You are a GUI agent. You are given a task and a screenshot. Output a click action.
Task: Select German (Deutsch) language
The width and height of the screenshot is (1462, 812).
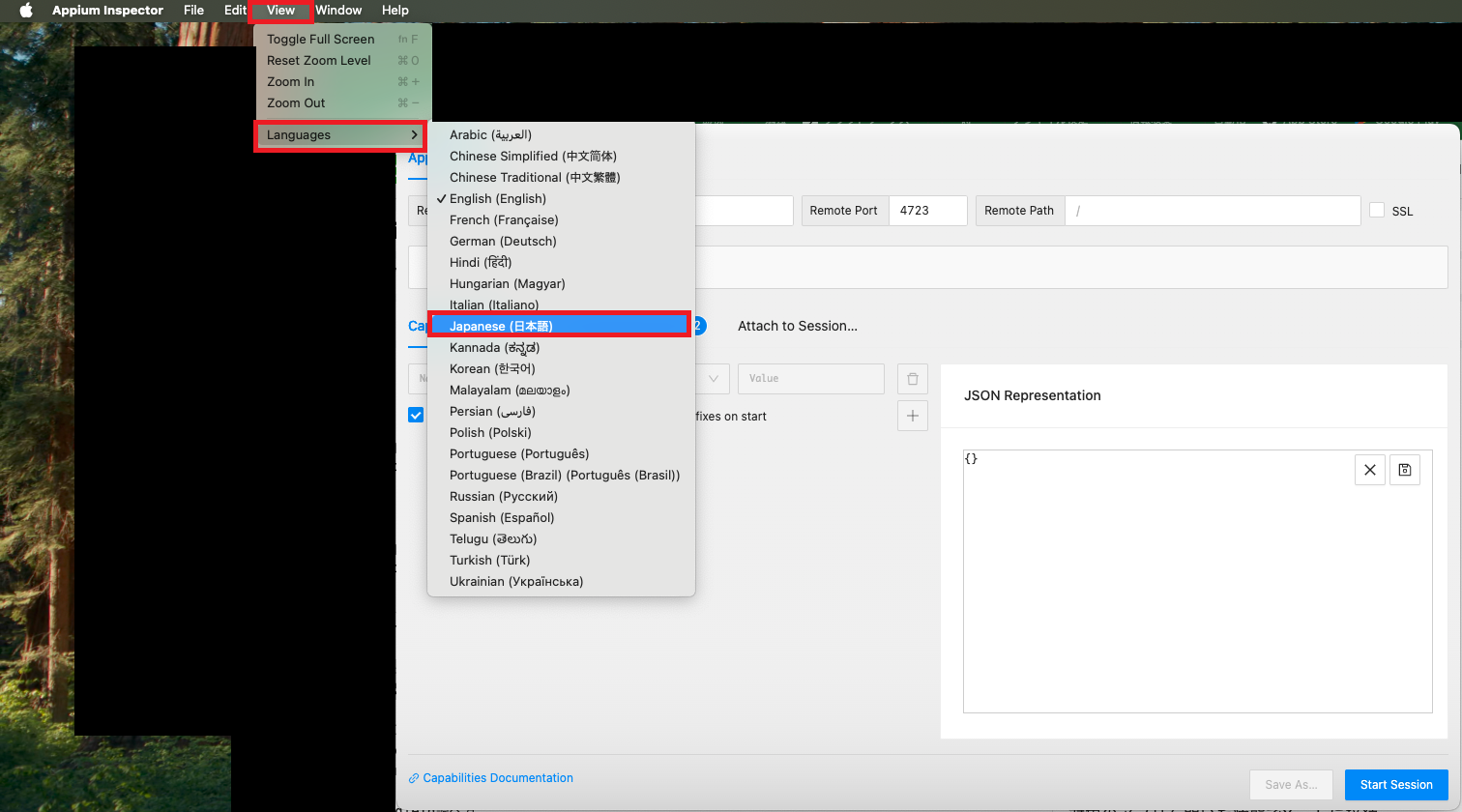coord(561,242)
